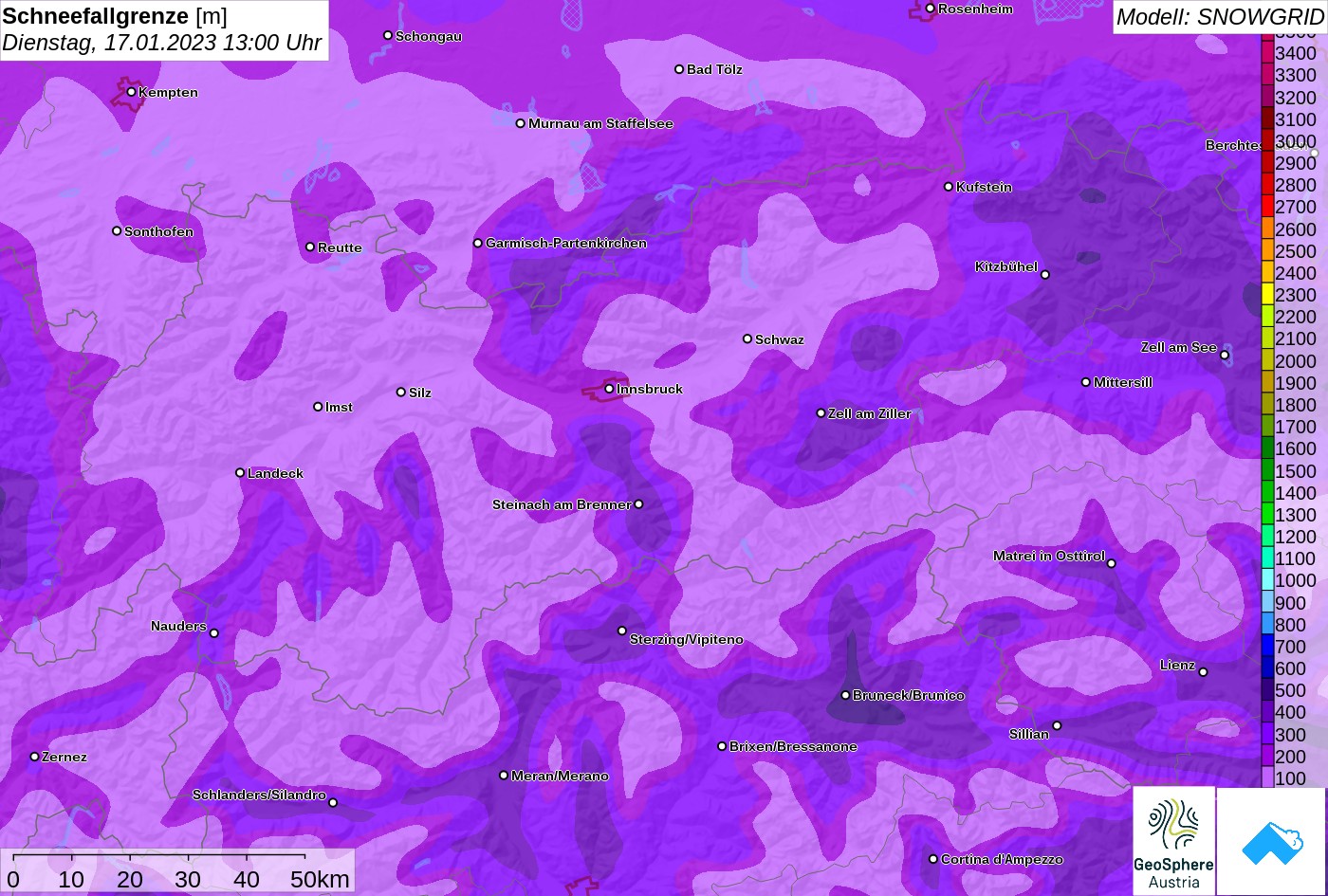Click the 'Modell: SNOWGRID' label

1220,16
